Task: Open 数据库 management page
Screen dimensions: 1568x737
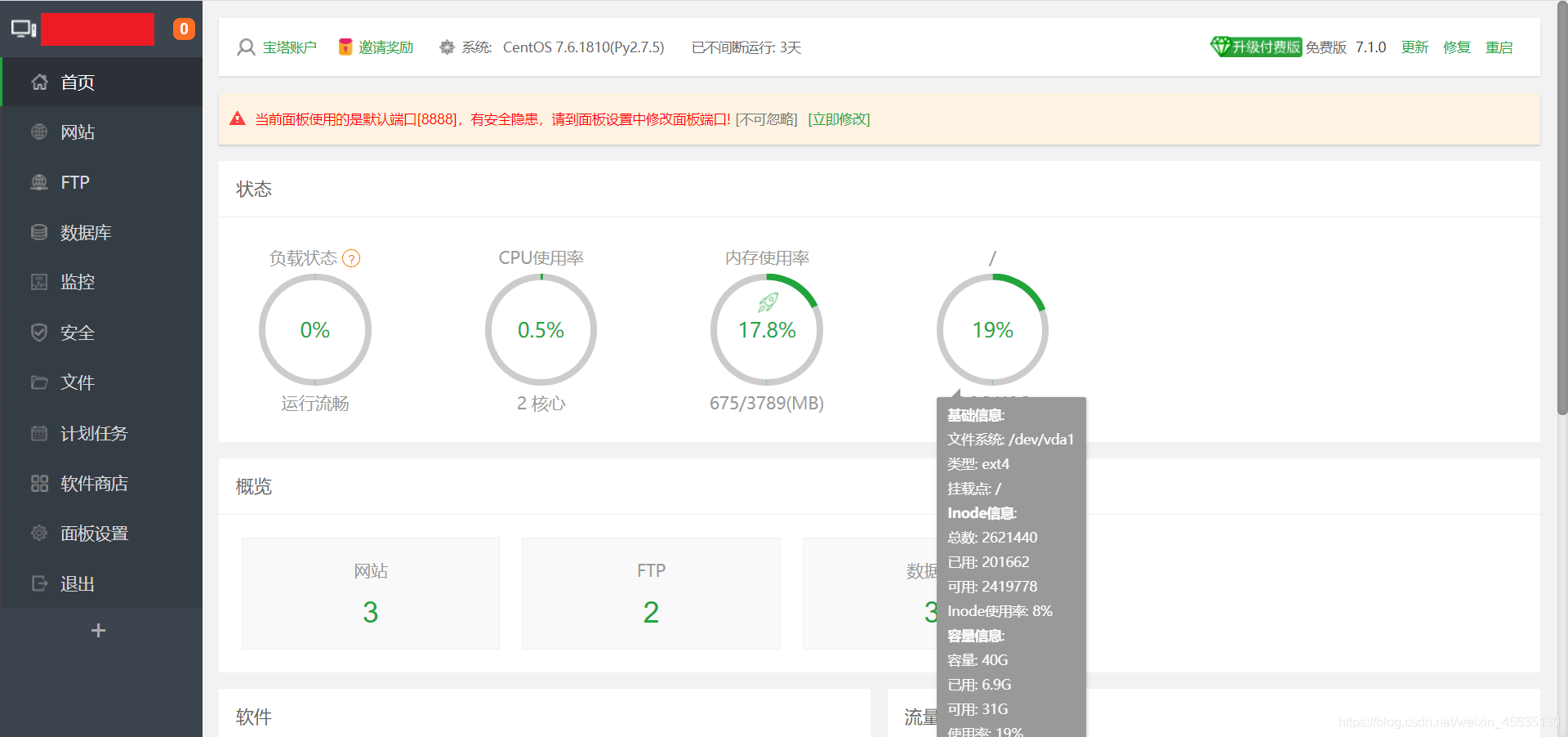Action: (101, 232)
